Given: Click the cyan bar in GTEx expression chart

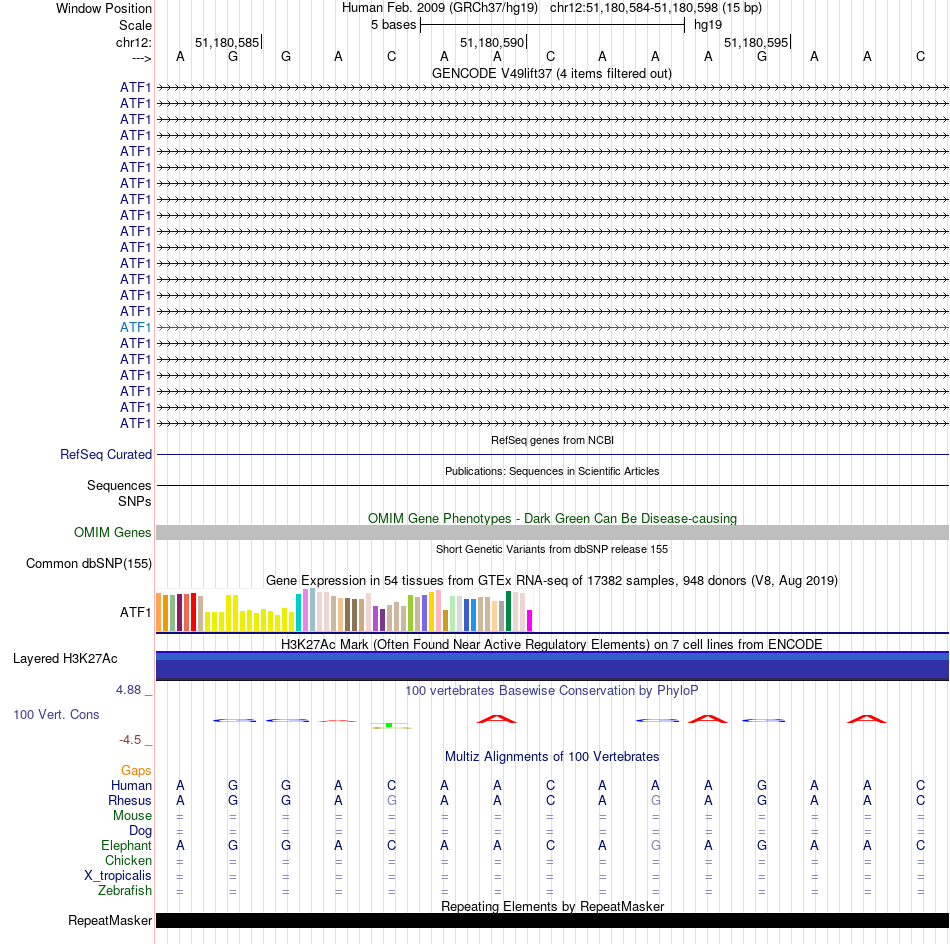Looking at the screenshot, I should pyautogui.click(x=299, y=613).
